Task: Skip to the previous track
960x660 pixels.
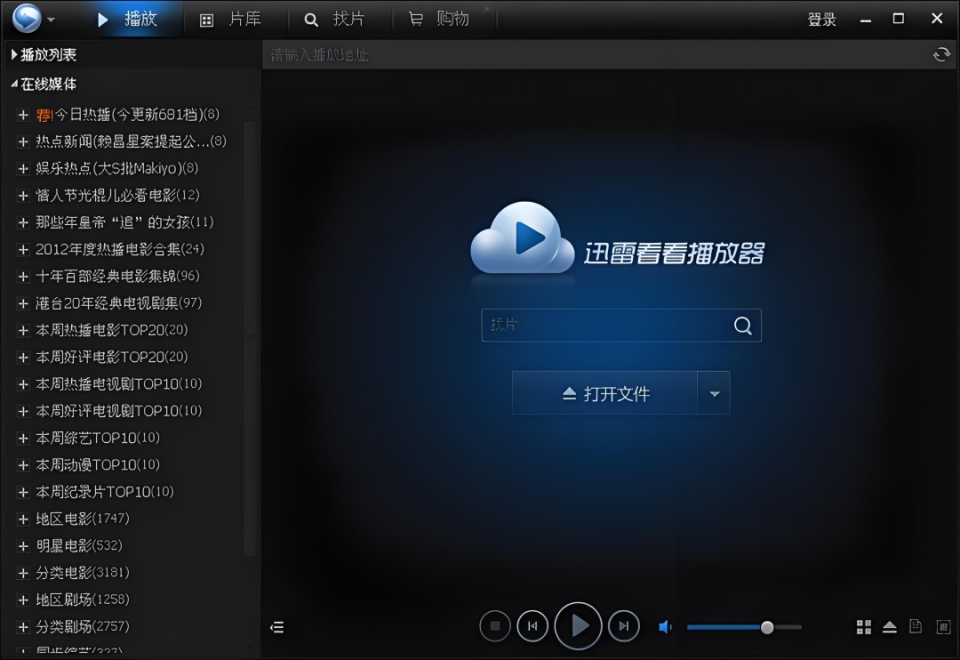Action: pyautogui.click(x=533, y=626)
